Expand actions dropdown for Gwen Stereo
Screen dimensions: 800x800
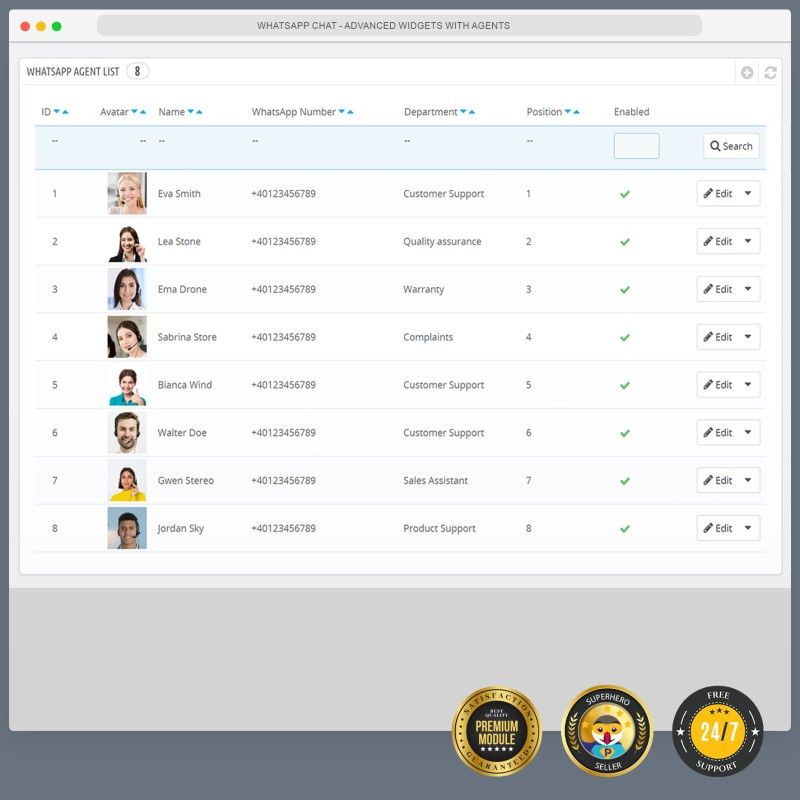point(748,480)
